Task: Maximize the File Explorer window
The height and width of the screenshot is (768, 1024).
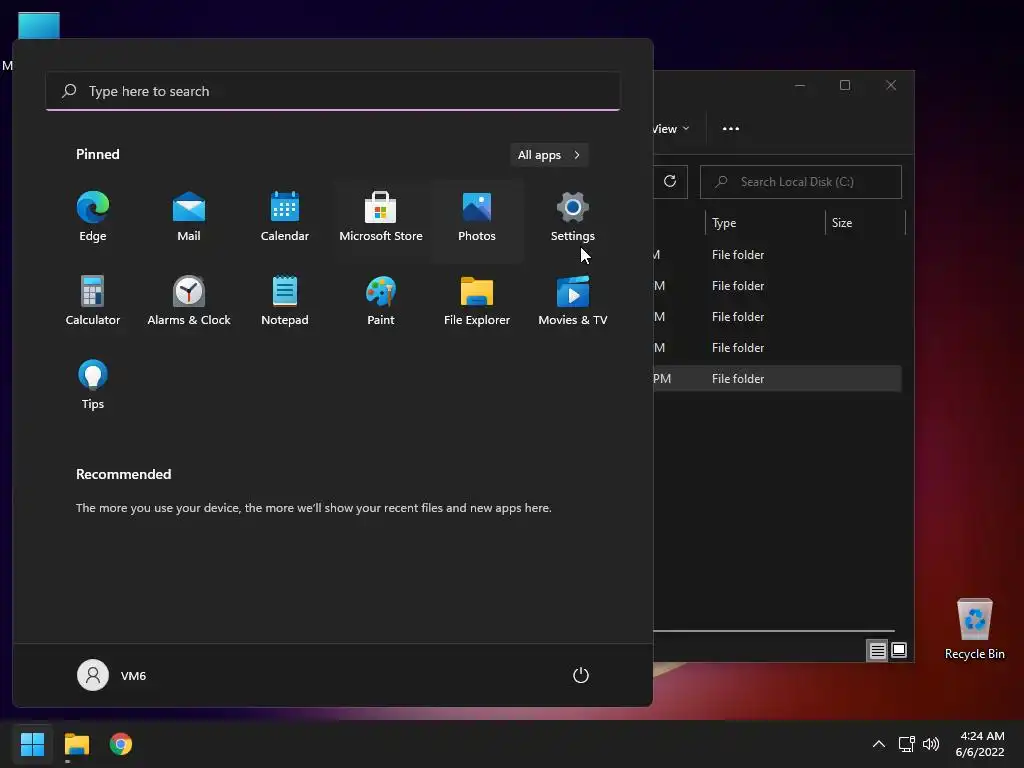Action: pos(845,86)
